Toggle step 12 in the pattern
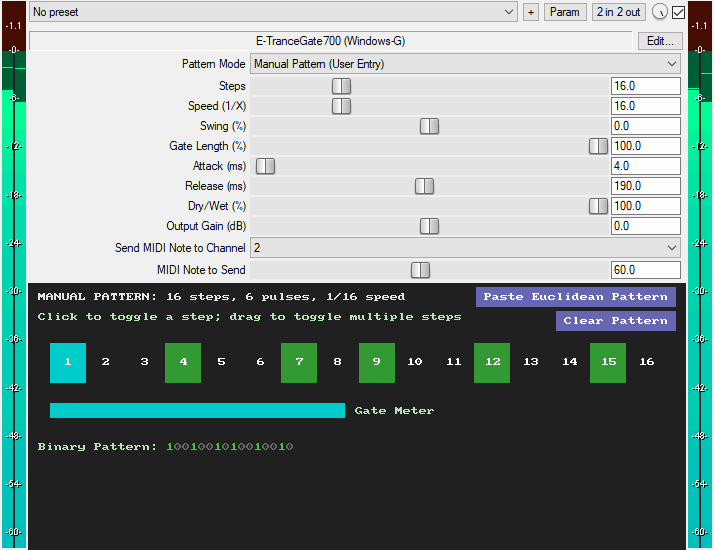714x550 pixels. point(492,363)
